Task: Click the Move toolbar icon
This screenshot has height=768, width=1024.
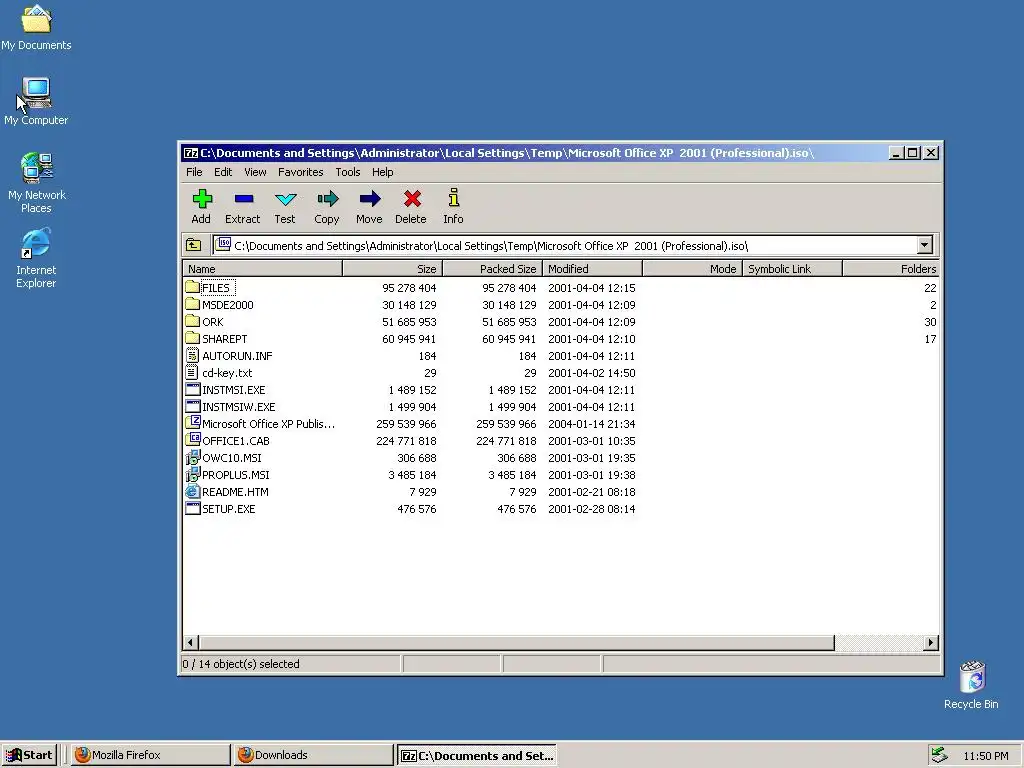Action: (370, 199)
